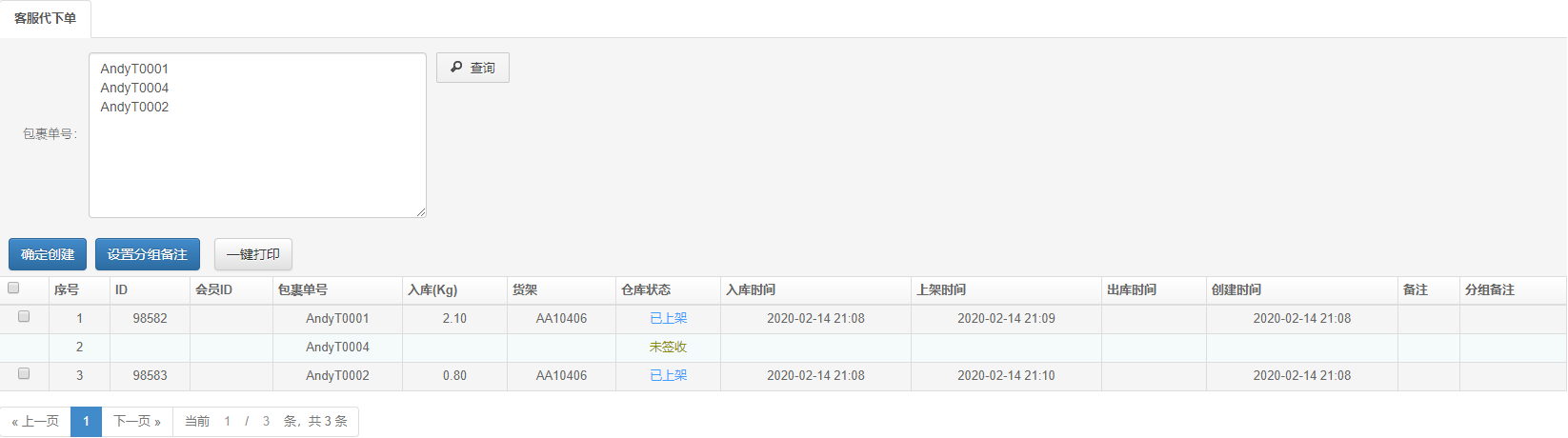This screenshot has width=1568, height=438.
Task: Open the 客服代下单 tab
Action: point(45,18)
